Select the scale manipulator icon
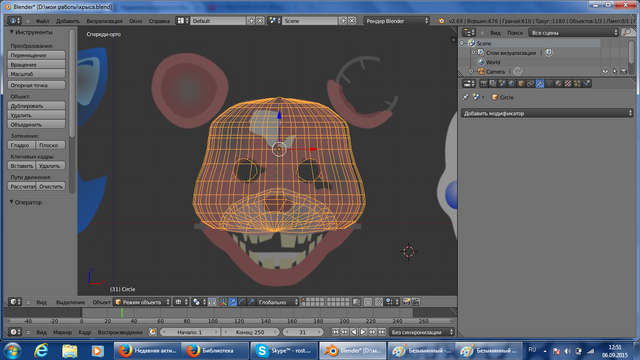 251,302
